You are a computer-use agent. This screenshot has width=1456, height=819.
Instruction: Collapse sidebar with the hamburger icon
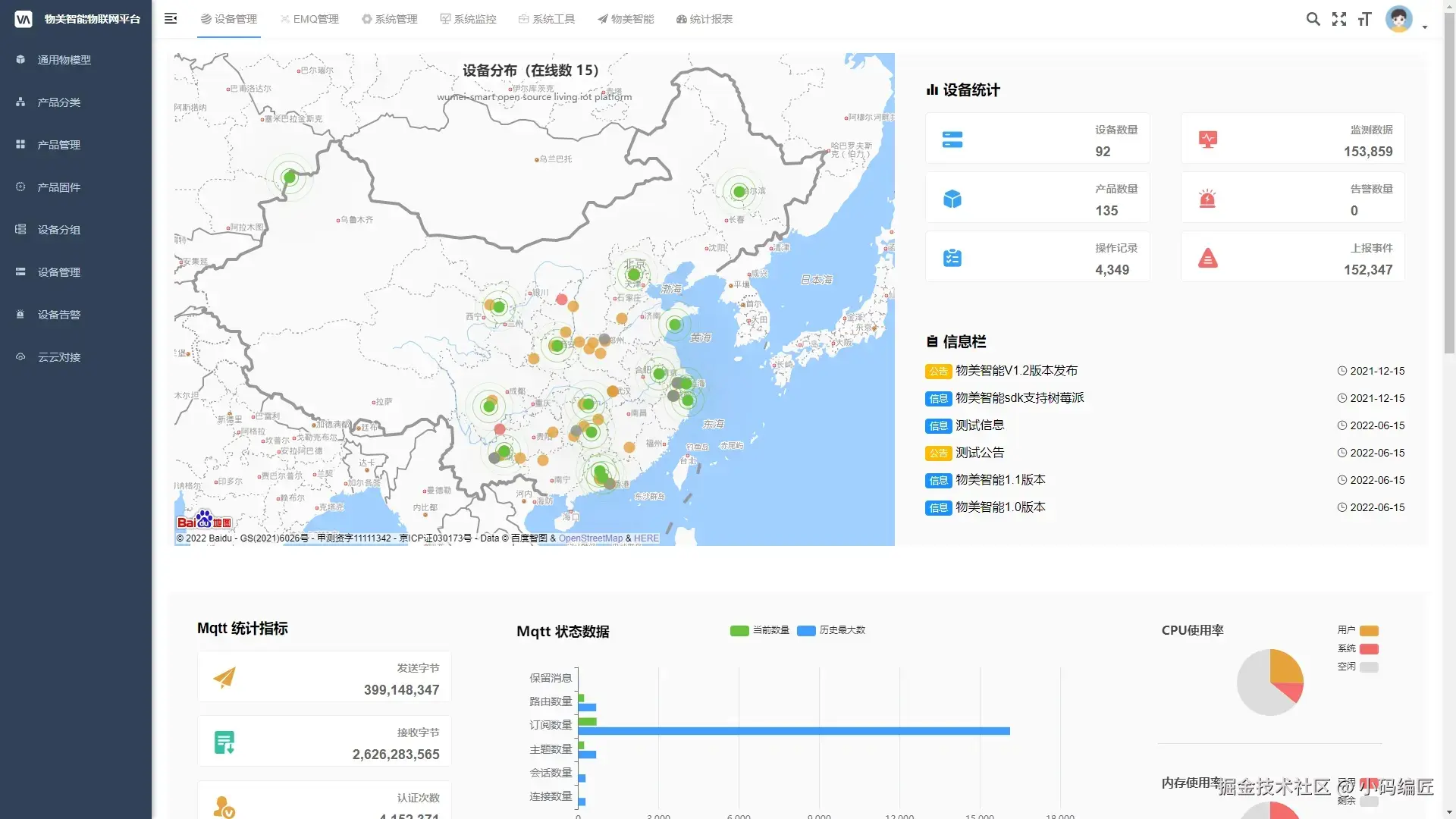(171, 18)
